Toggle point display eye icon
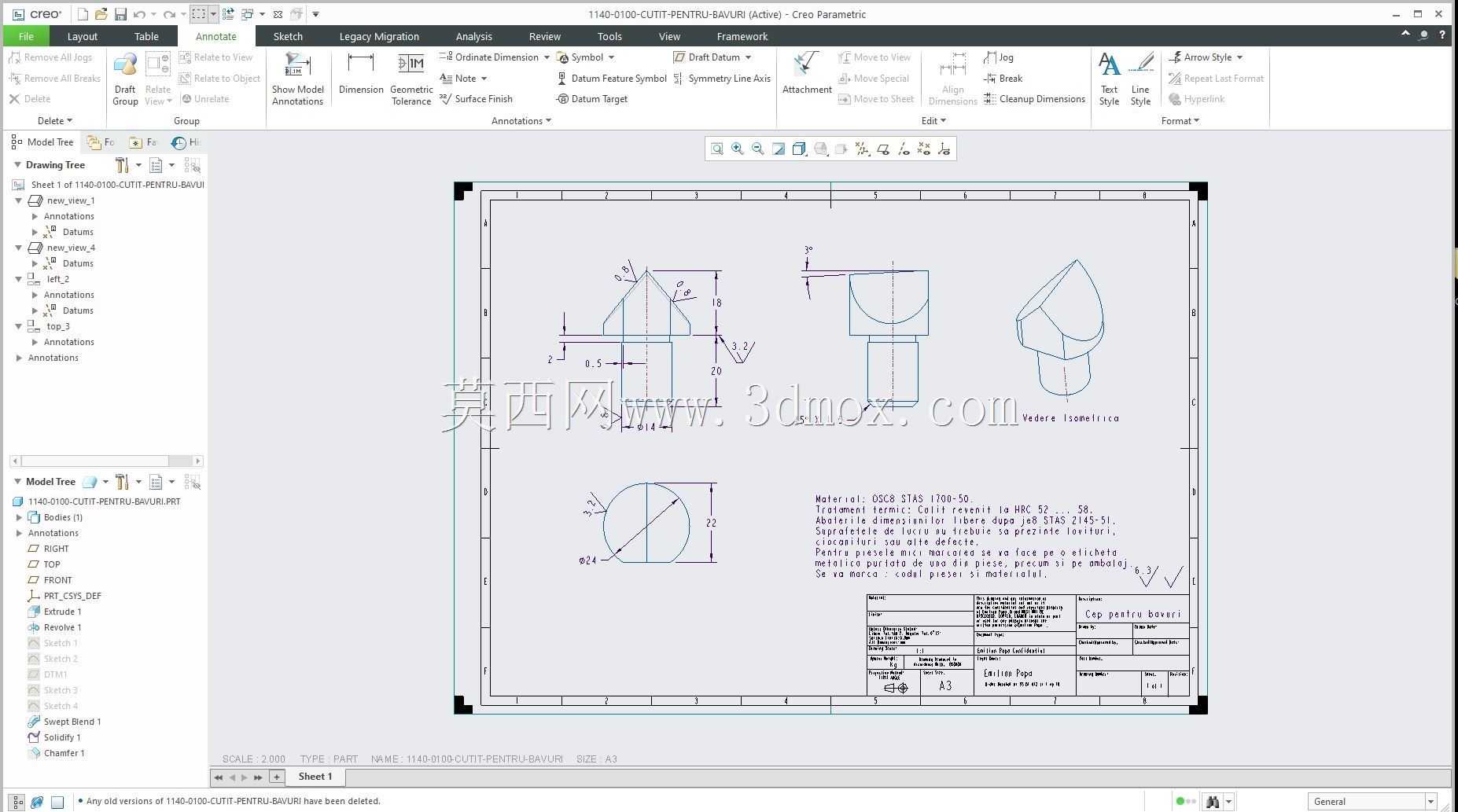 click(x=924, y=149)
